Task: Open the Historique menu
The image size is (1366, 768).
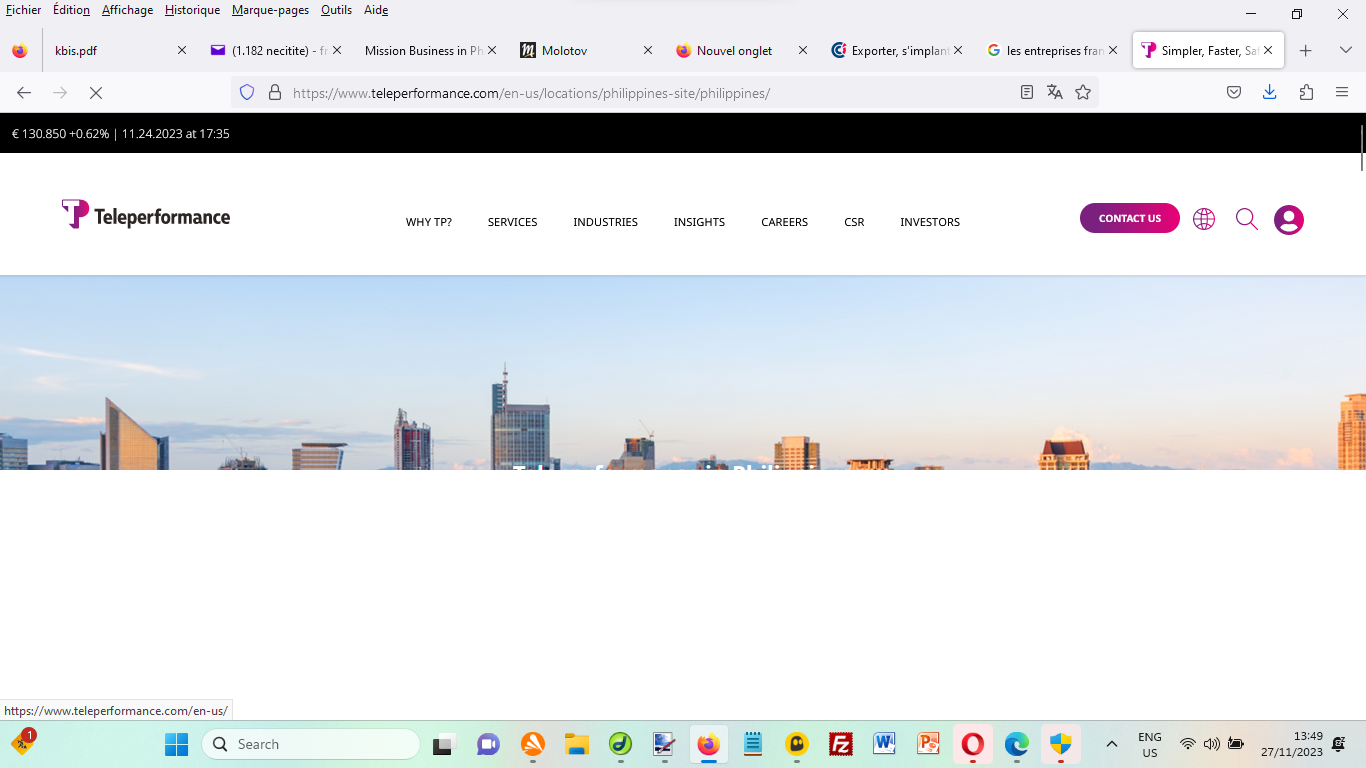Action: (192, 10)
